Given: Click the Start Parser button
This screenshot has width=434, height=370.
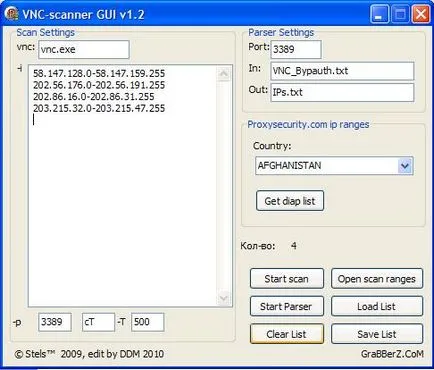Looking at the screenshot, I should [287, 306].
